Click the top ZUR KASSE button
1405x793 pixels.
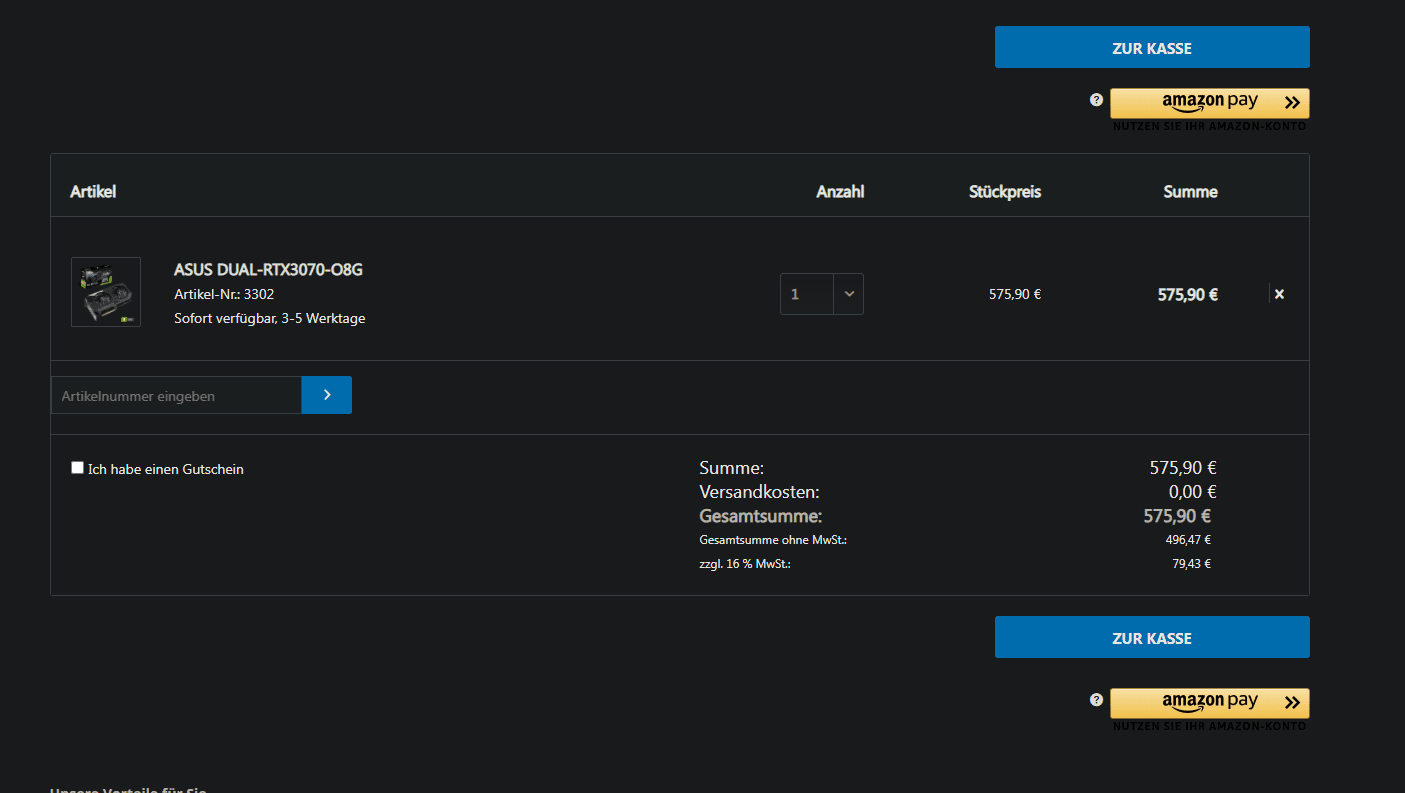(x=1152, y=47)
